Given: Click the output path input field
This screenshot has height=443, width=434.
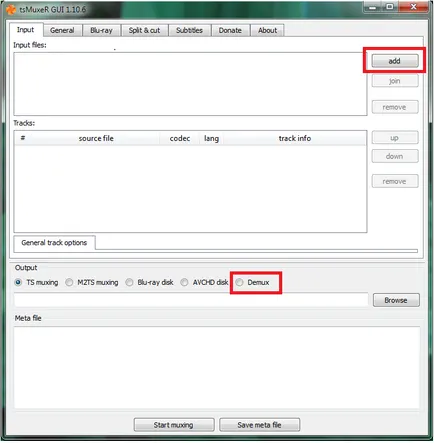Looking at the screenshot, I should pos(191,300).
